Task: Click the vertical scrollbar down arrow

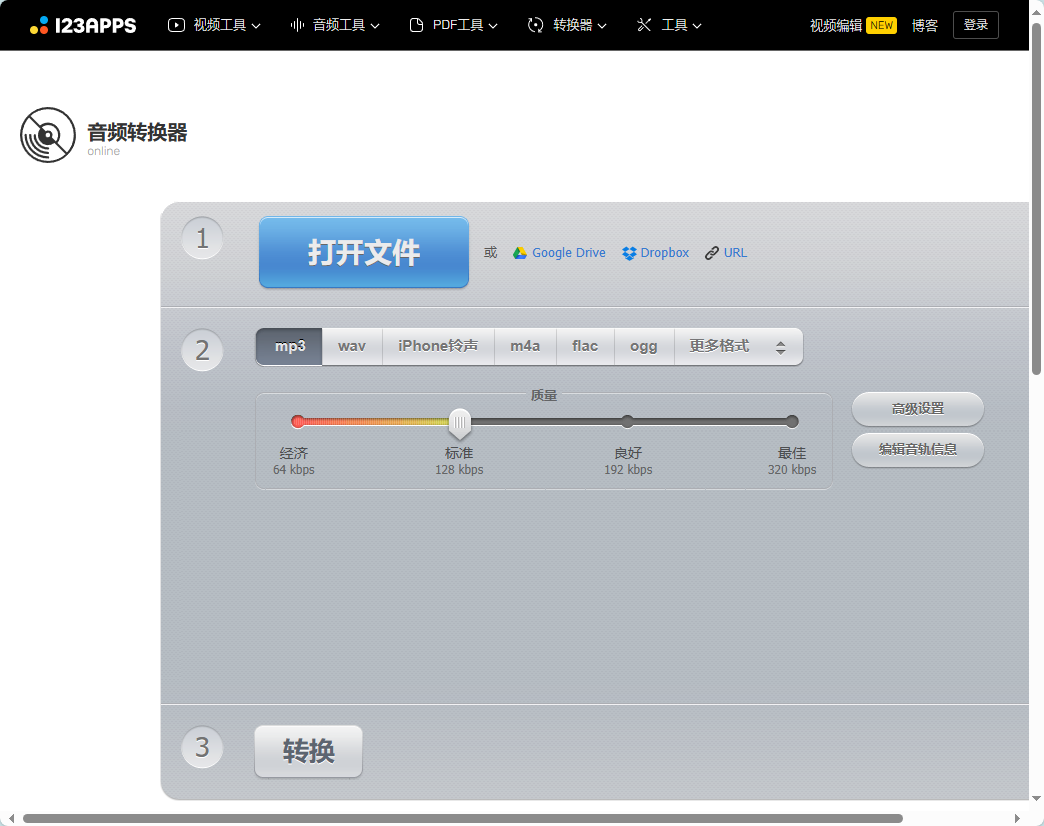Action: click(1037, 798)
